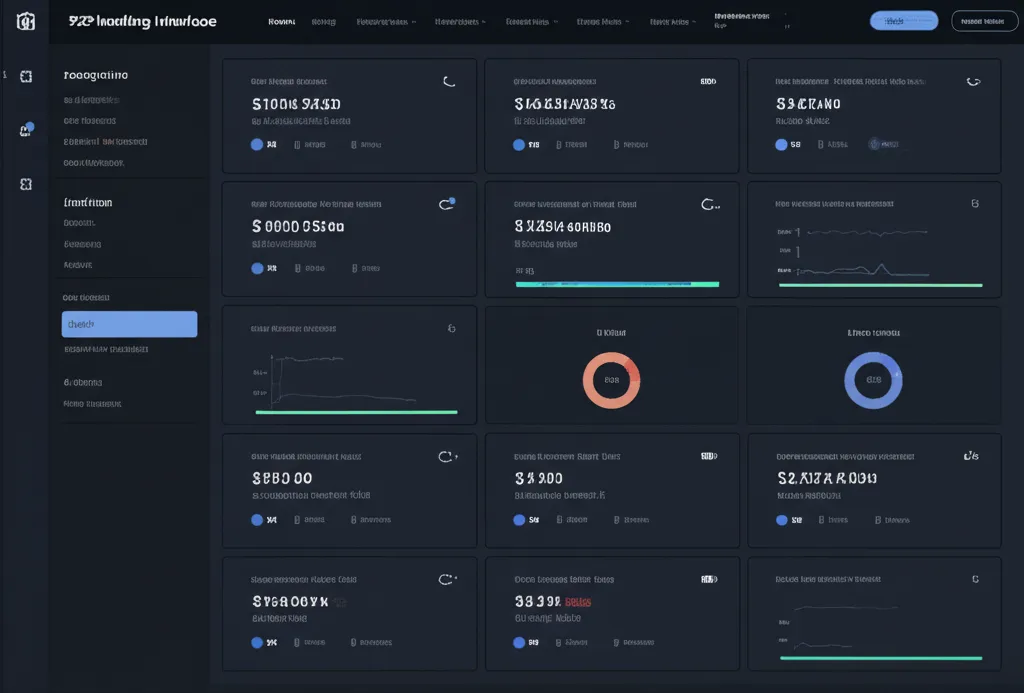This screenshot has height=693, width=1024.
Task: Click corner icon on bottom-right line chart card
Action: pos(974,579)
